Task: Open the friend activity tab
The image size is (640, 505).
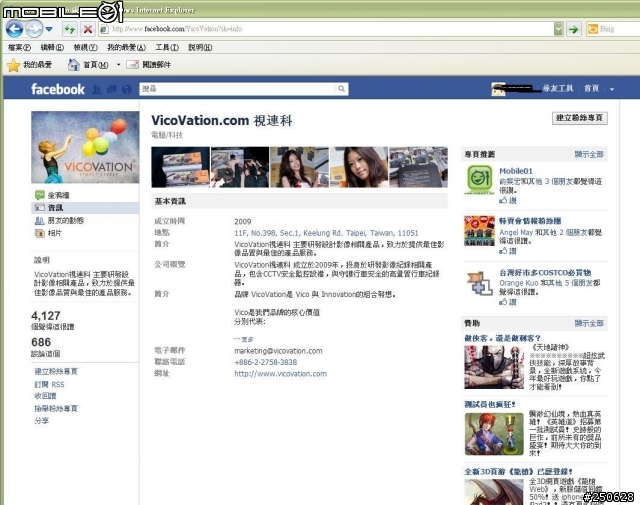Action: coord(59,220)
